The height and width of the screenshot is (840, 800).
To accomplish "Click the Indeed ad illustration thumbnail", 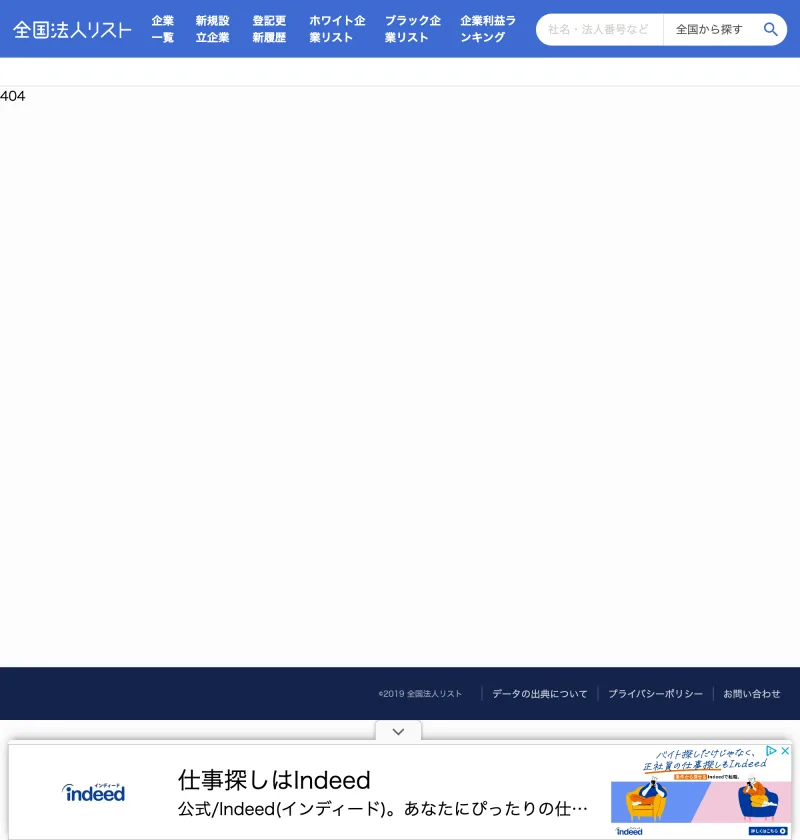I will pos(701,792).
